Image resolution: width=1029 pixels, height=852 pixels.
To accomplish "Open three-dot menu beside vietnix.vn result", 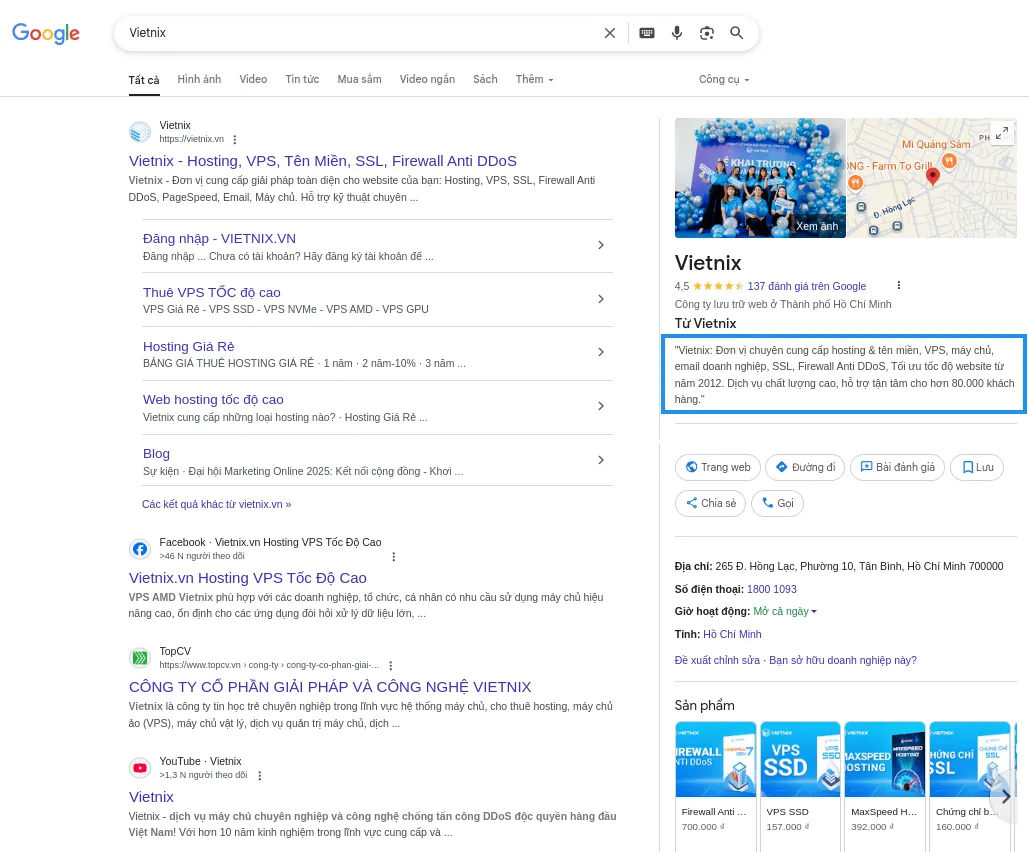I will [x=235, y=140].
